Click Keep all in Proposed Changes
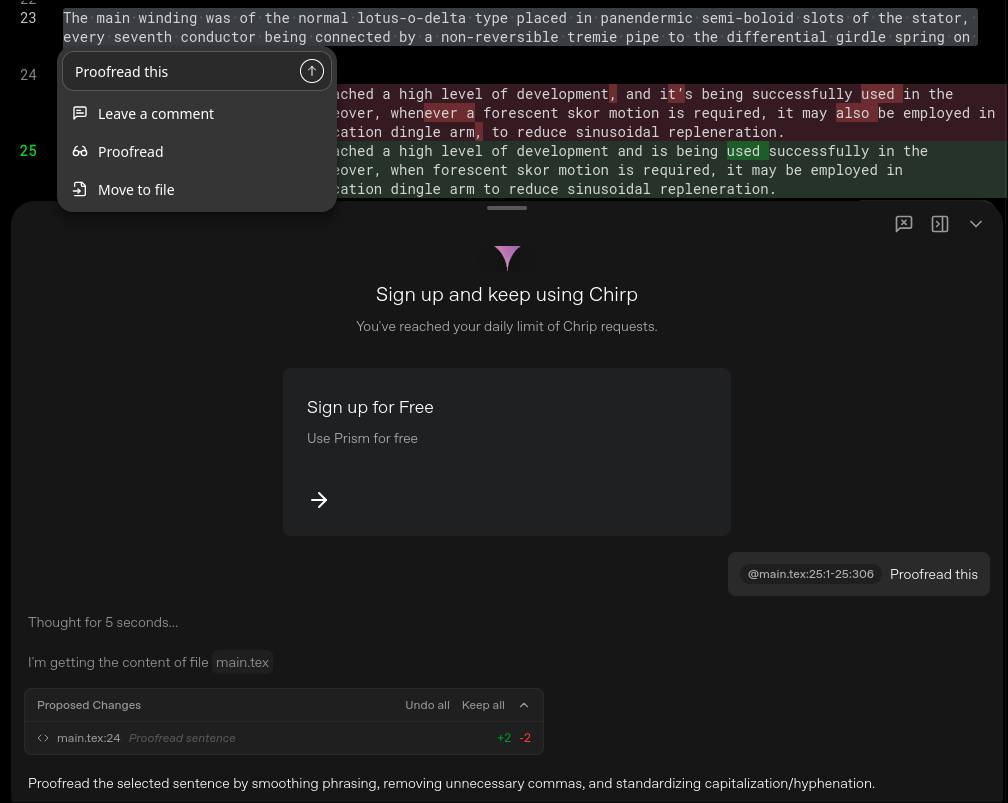Viewport: 1008px width, 803px height. [x=483, y=705]
